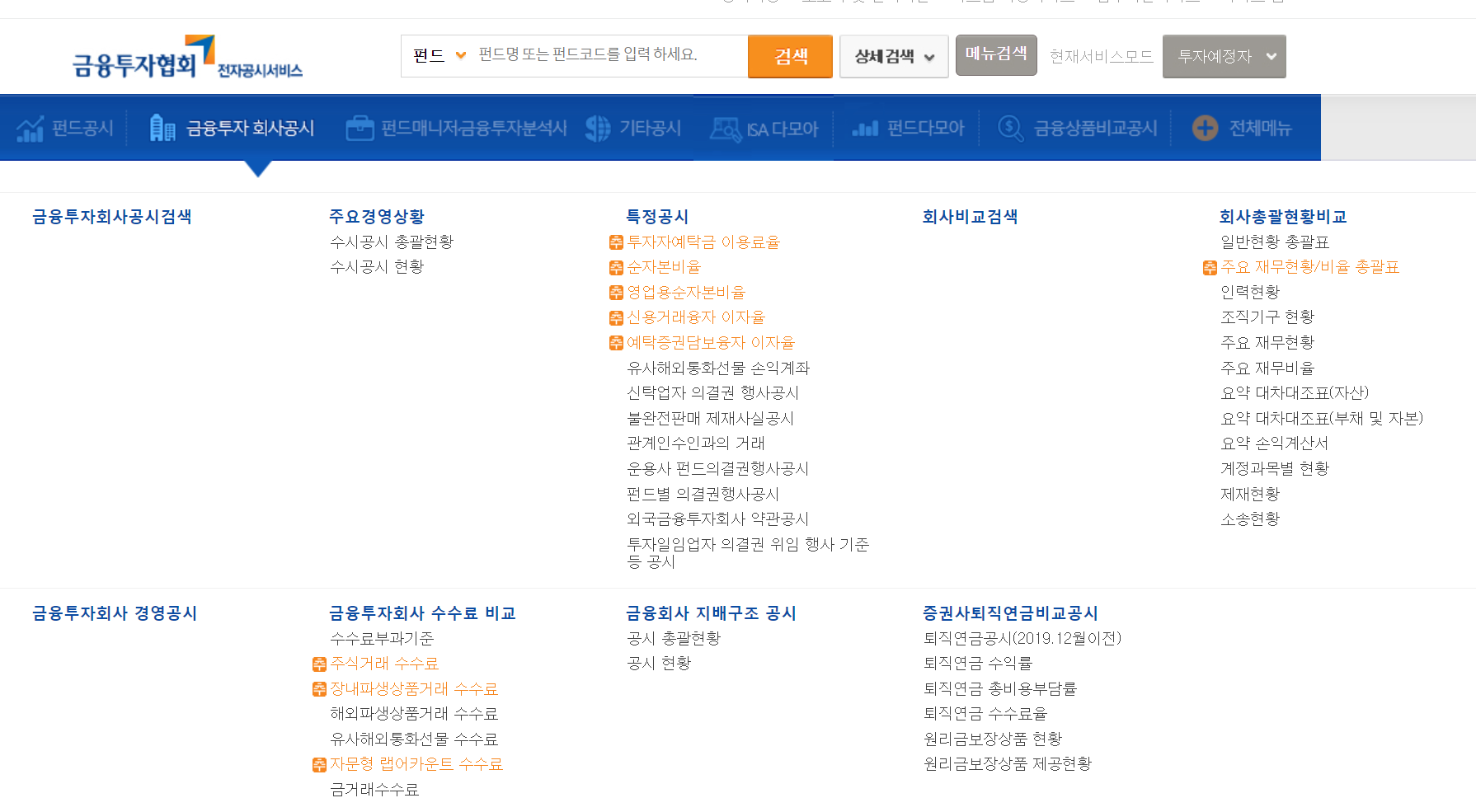Image resolution: width=1476 pixels, height=812 pixels.
Task: Click the 금융투자협회 logo
Action: click(187, 57)
